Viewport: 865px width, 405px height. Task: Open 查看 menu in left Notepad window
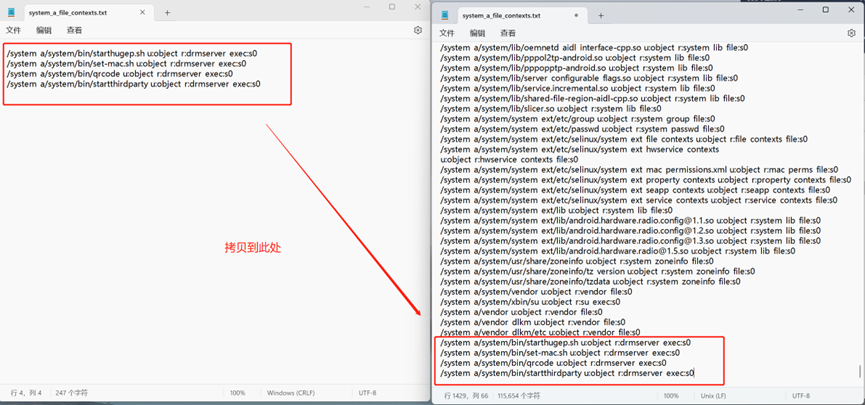[74, 31]
